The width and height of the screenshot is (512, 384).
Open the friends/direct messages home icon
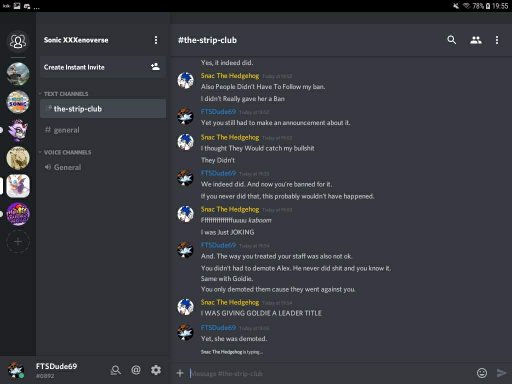pos(18,41)
